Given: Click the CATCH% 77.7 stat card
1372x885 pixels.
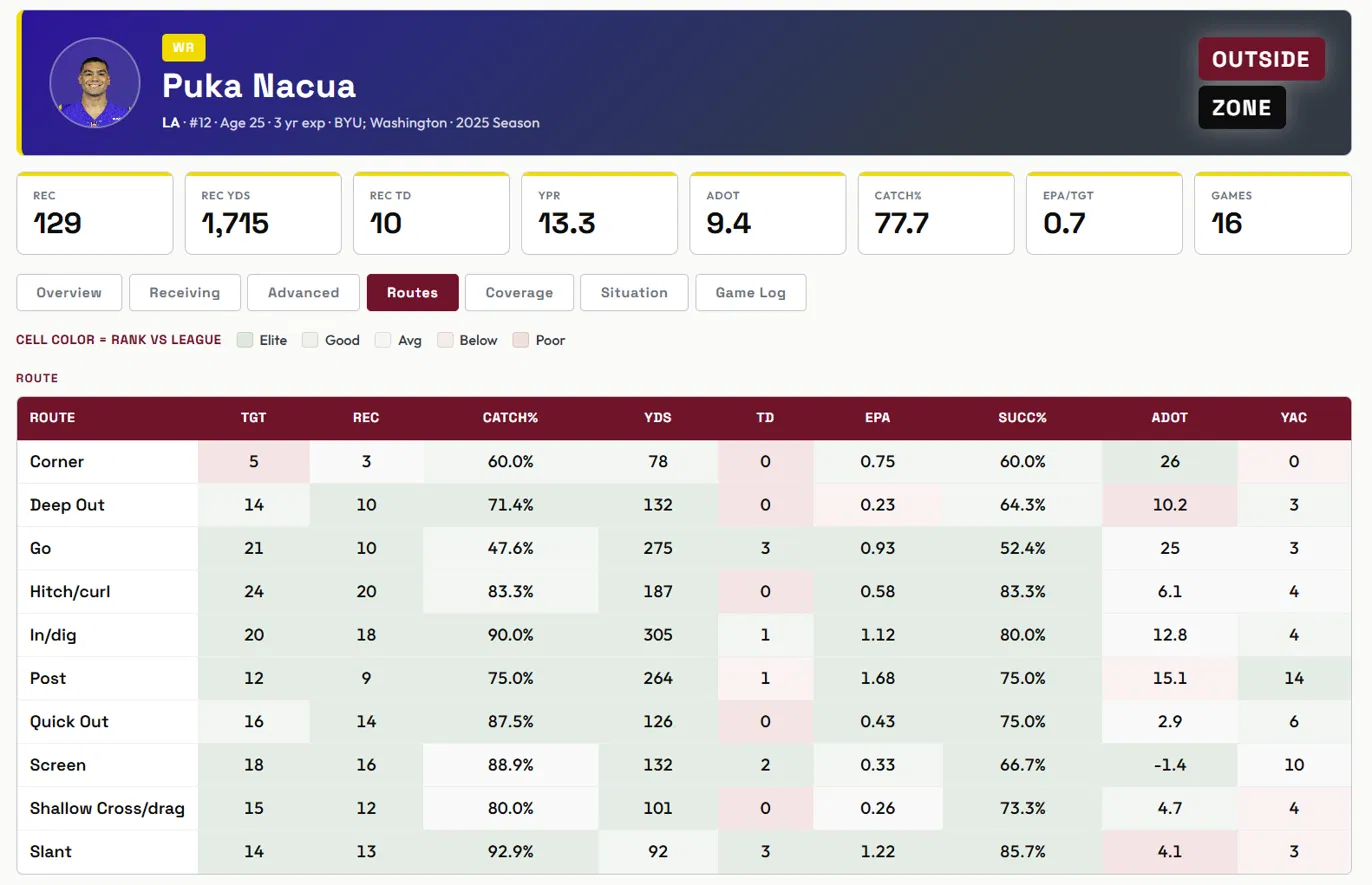Looking at the screenshot, I should click(936, 213).
